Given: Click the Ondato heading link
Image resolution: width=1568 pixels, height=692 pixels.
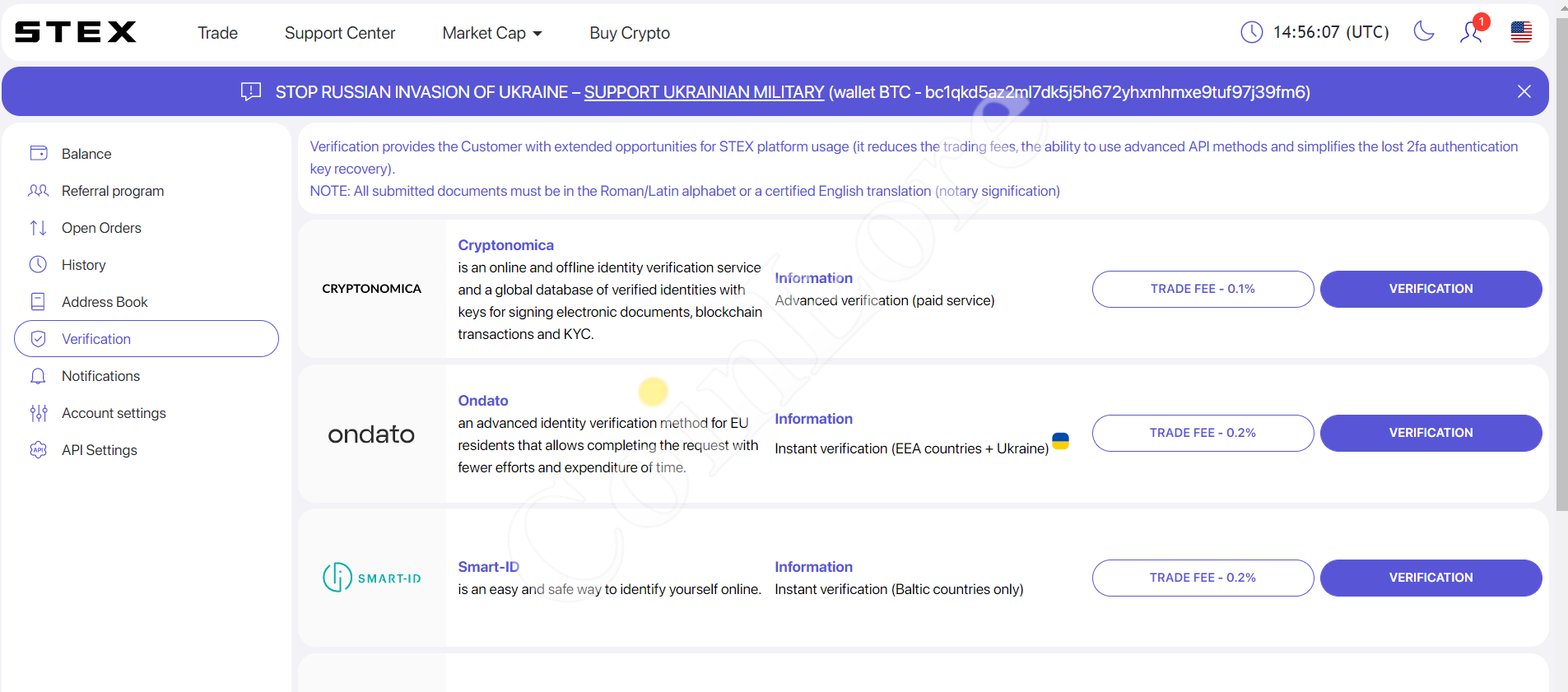Looking at the screenshot, I should pos(483,401).
